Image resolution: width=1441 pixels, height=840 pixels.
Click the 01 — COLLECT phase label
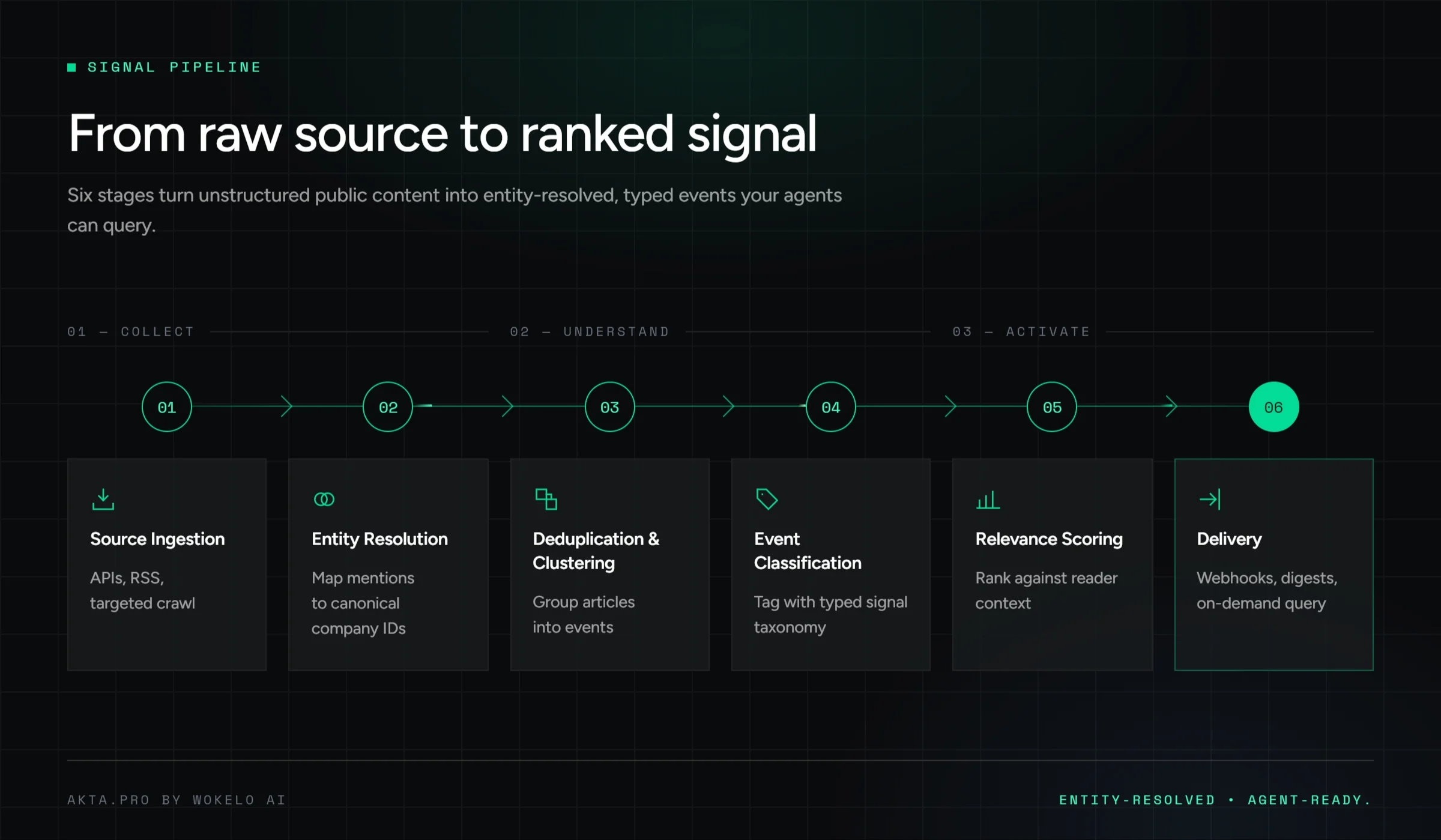[x=131, y=331]
